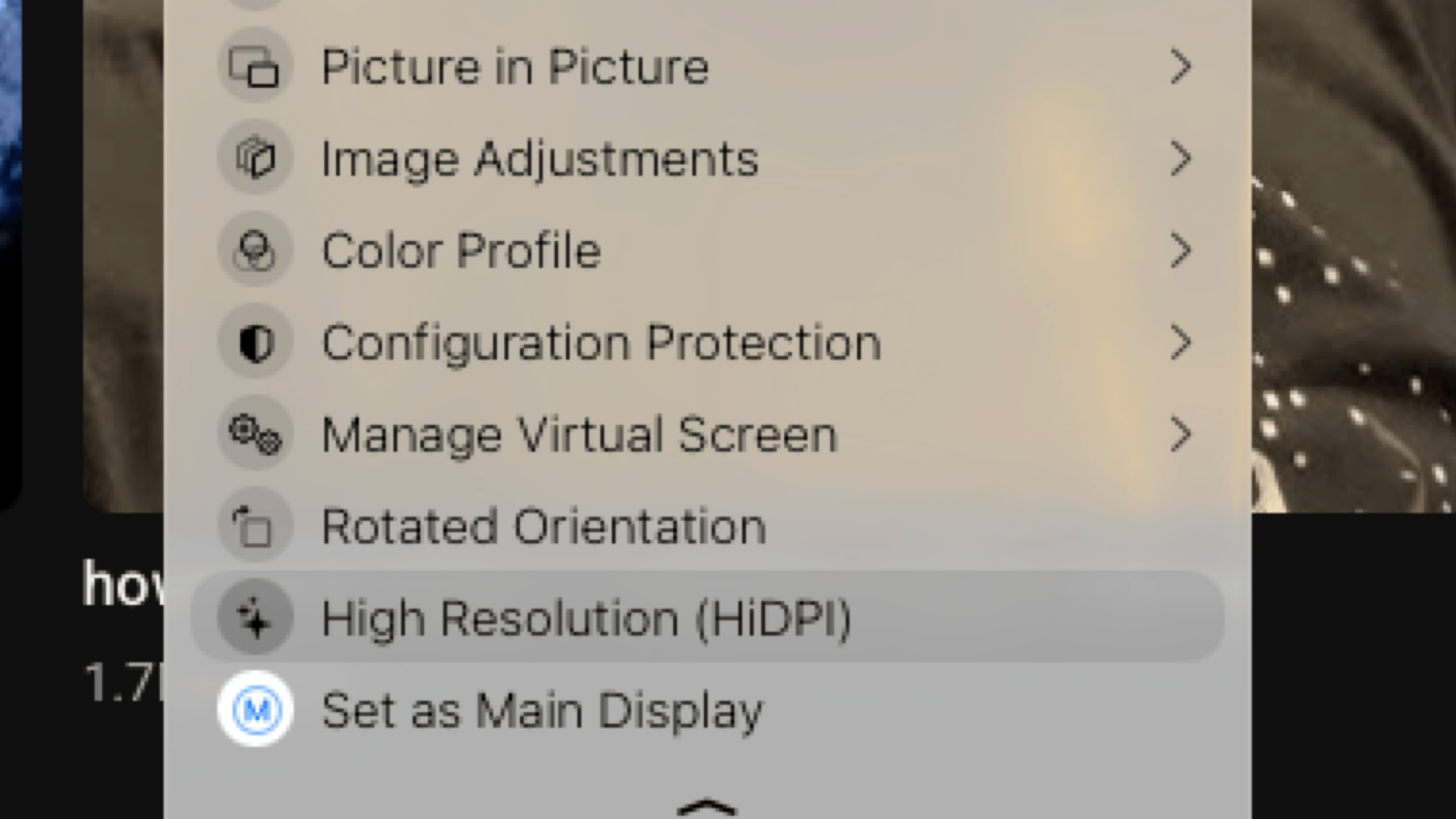The height and width of the screenshot is (819, 1456).
Task: Toggle the Set as Main Display label
Action: click(x=542, y=711)
